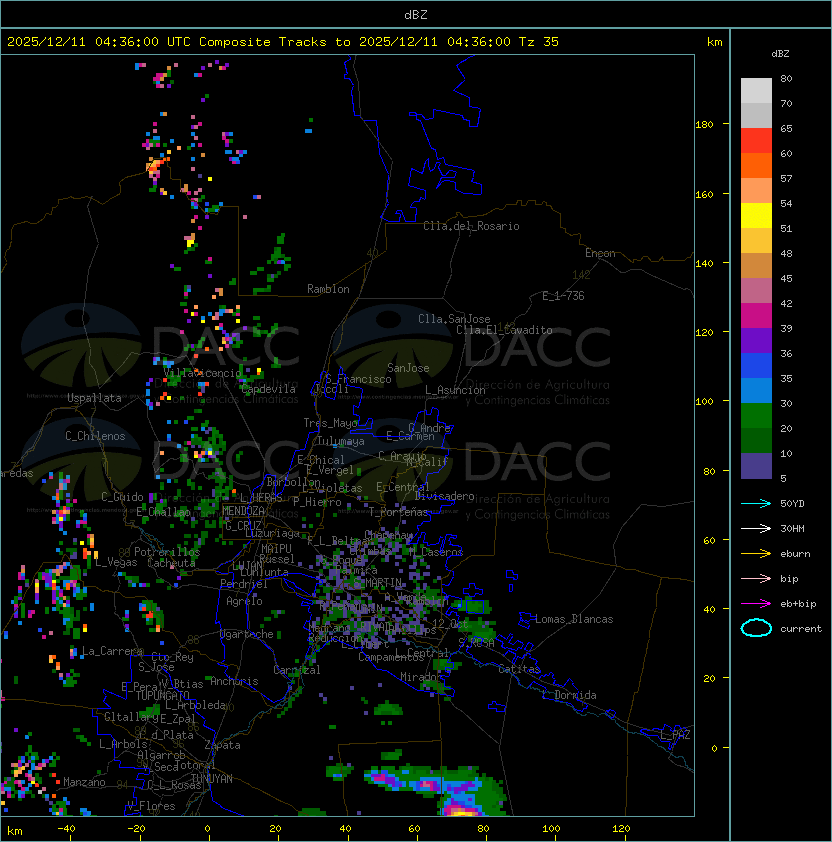Select the bright yellow 54 dBZ legend swatch
This screenshot has height=842, width=832.
(756, 215)
